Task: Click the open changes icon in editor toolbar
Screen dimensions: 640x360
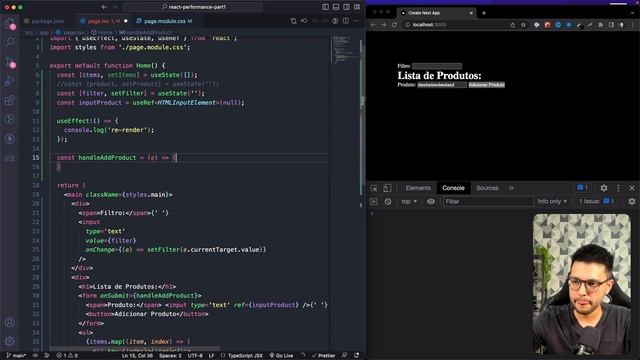Action: click(x=293, y=21)
